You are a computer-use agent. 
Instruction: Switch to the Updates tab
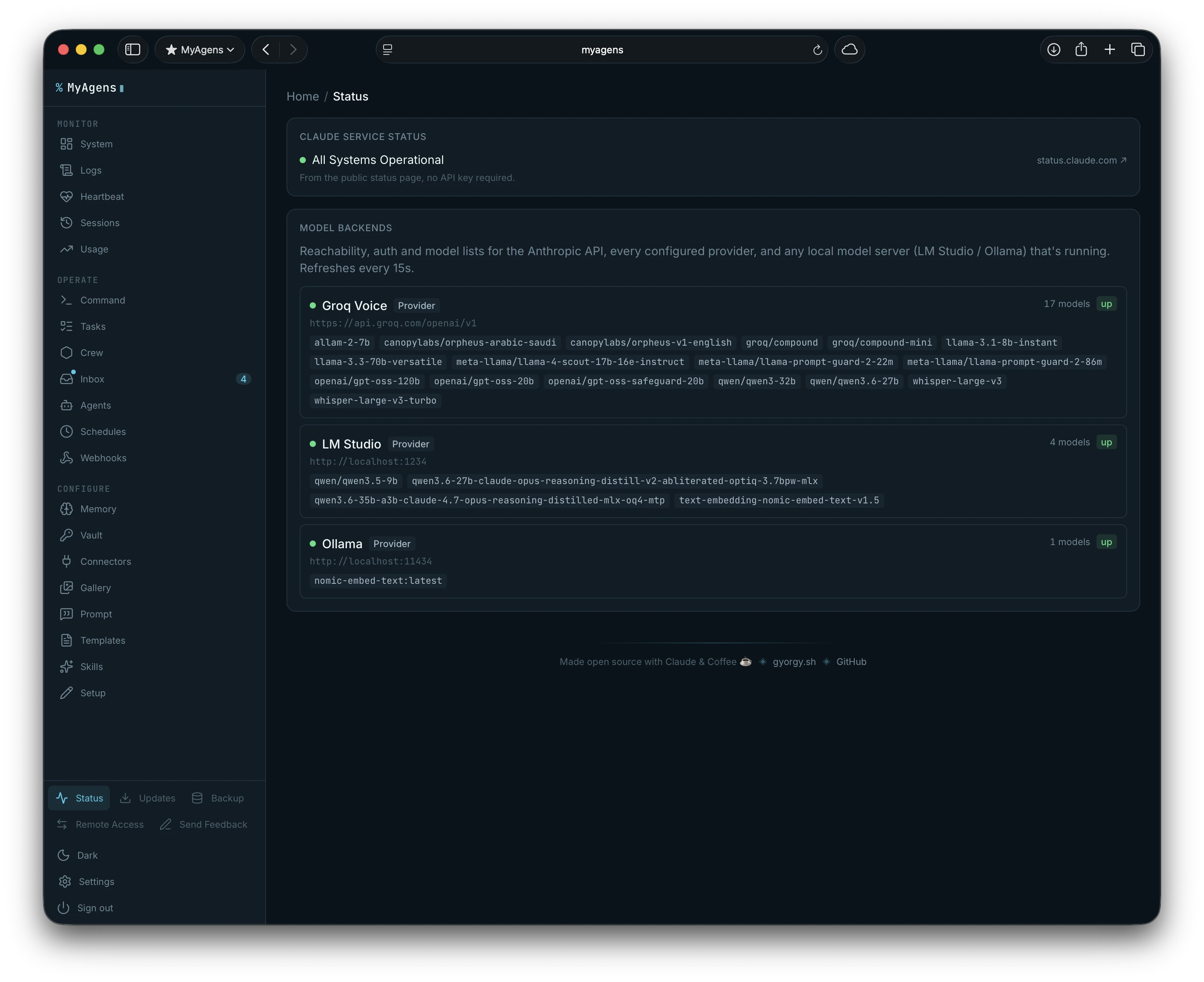point(148,798)
